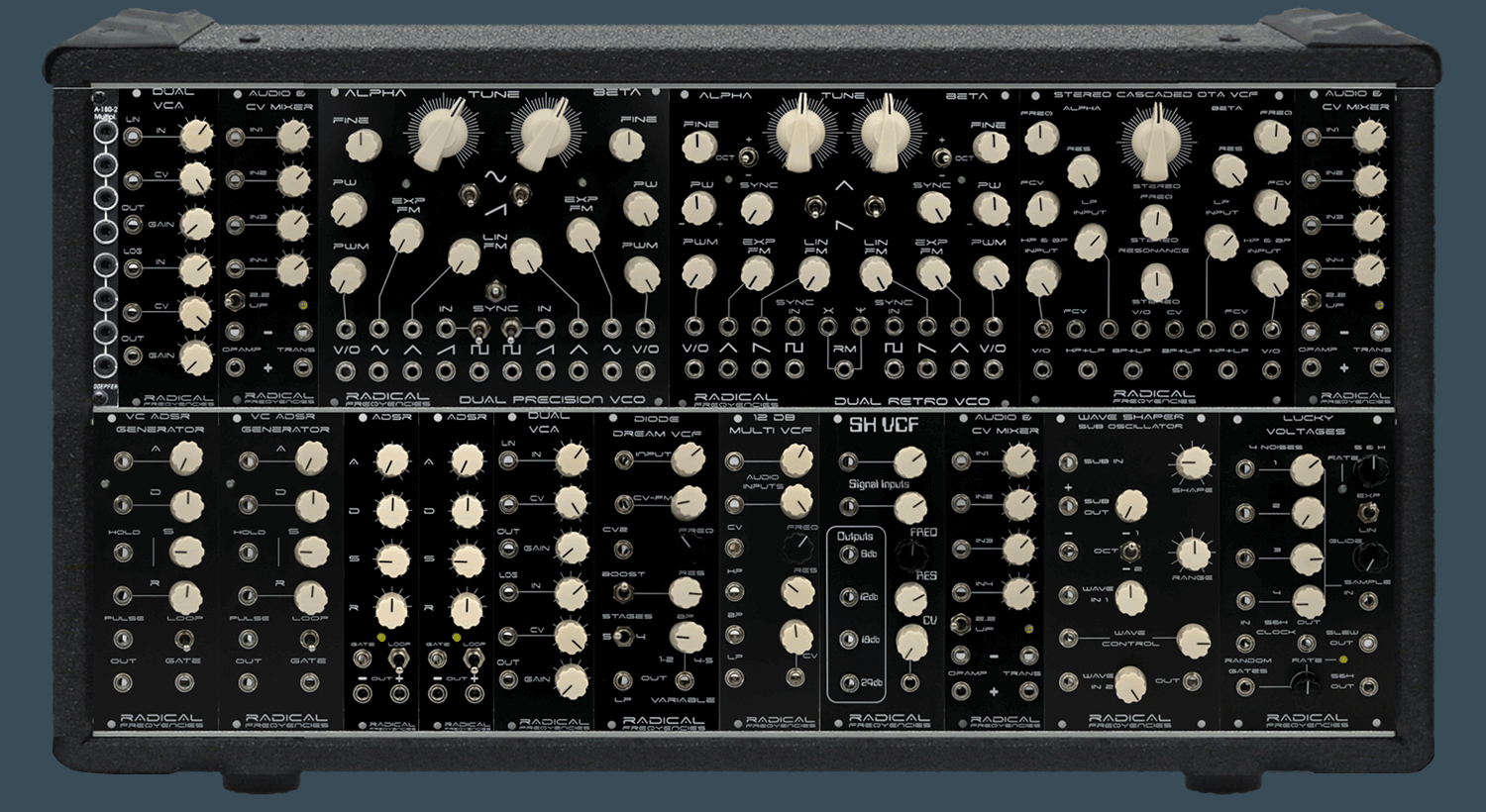Click the 6db output jack on SH VCF
This screenshot has width=1486, height=812.
(847, 554)
